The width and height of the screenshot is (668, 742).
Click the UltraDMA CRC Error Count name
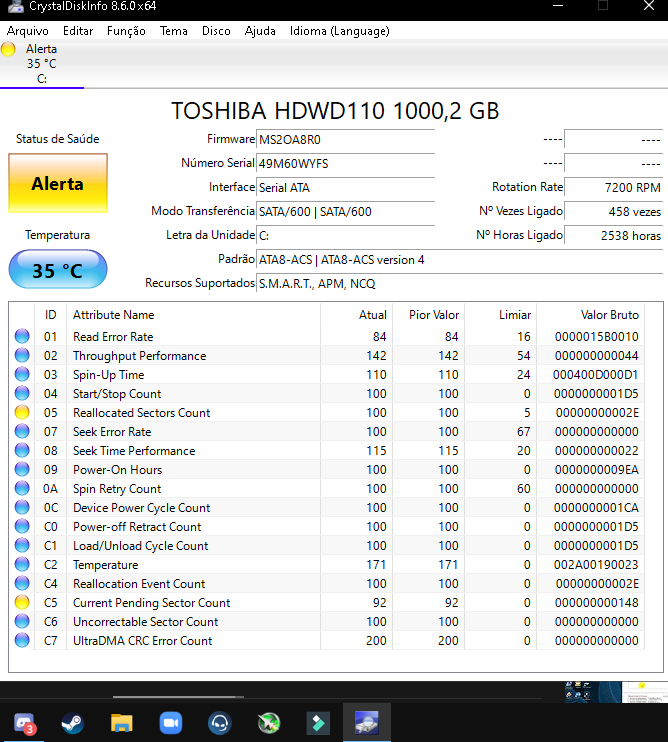pyautogui.click(x=142, y=641)
